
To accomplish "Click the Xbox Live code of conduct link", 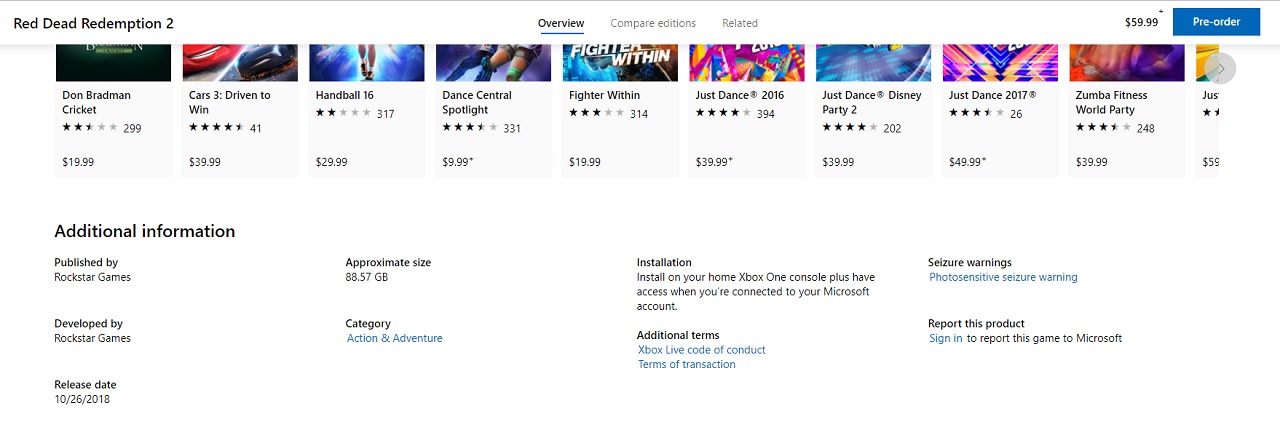I will [702, 350].
